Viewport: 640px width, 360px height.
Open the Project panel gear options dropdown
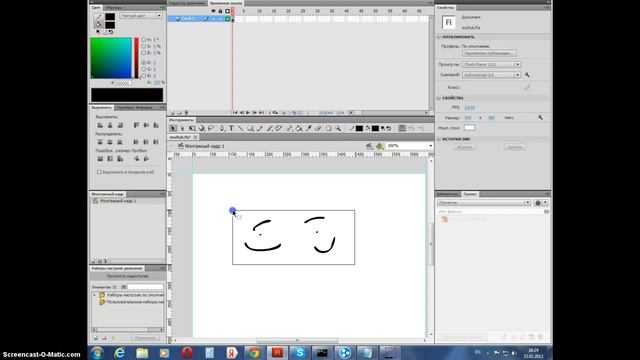coord(541,202)
